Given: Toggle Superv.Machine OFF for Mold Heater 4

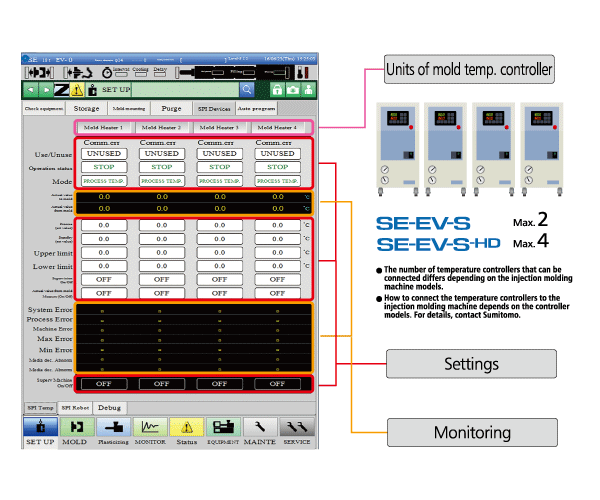Looking at the screenshot, I should click(277, 384).
